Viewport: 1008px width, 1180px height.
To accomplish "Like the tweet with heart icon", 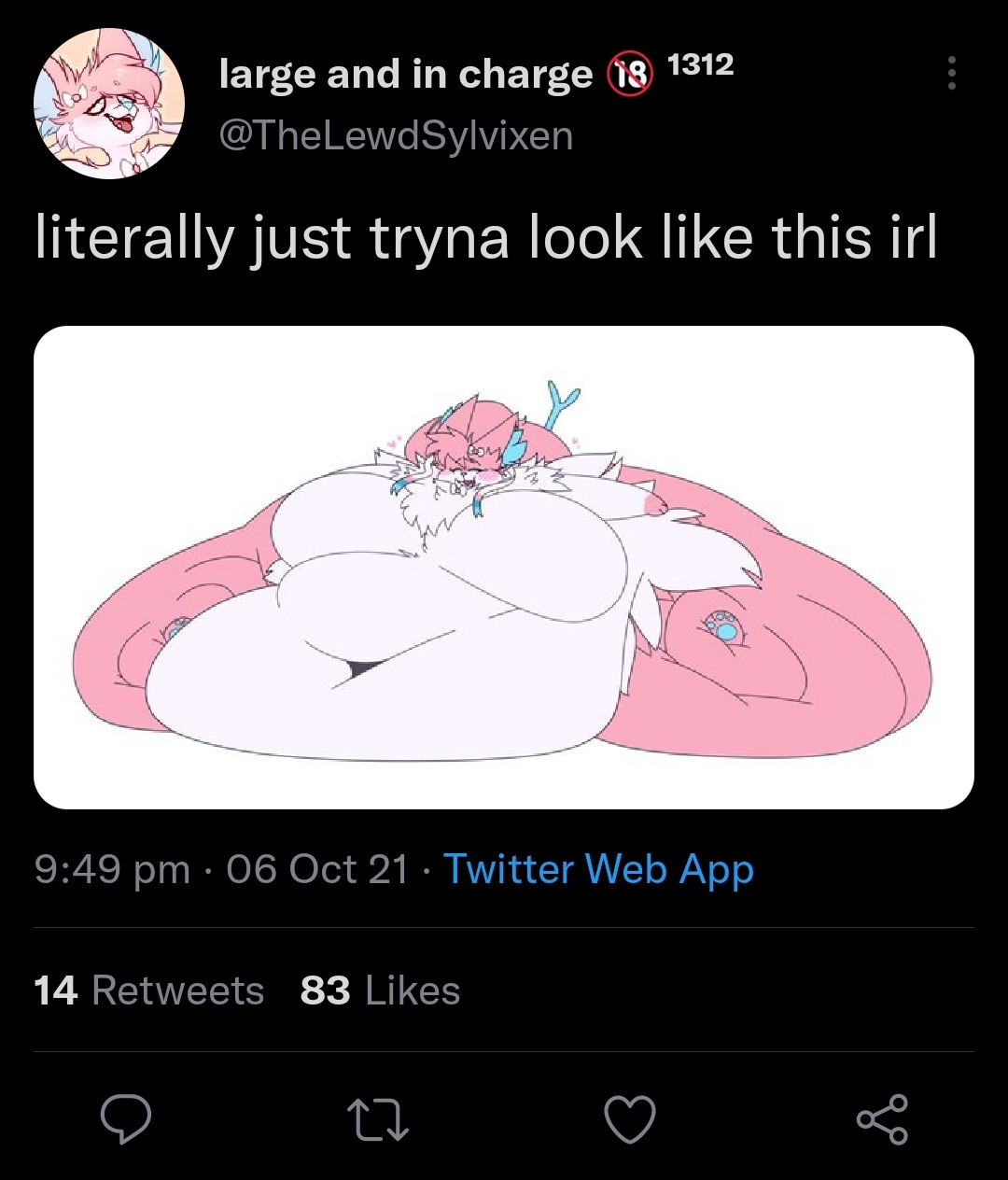I will (x=630, y=1118).
